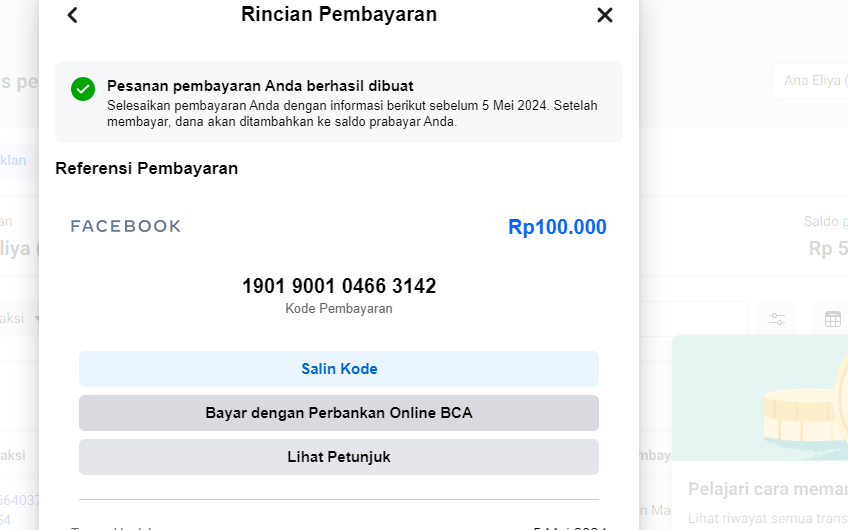Open Lihat Petunjuk instructions
This screenshot has height=530, width=848.
[338, 457]
